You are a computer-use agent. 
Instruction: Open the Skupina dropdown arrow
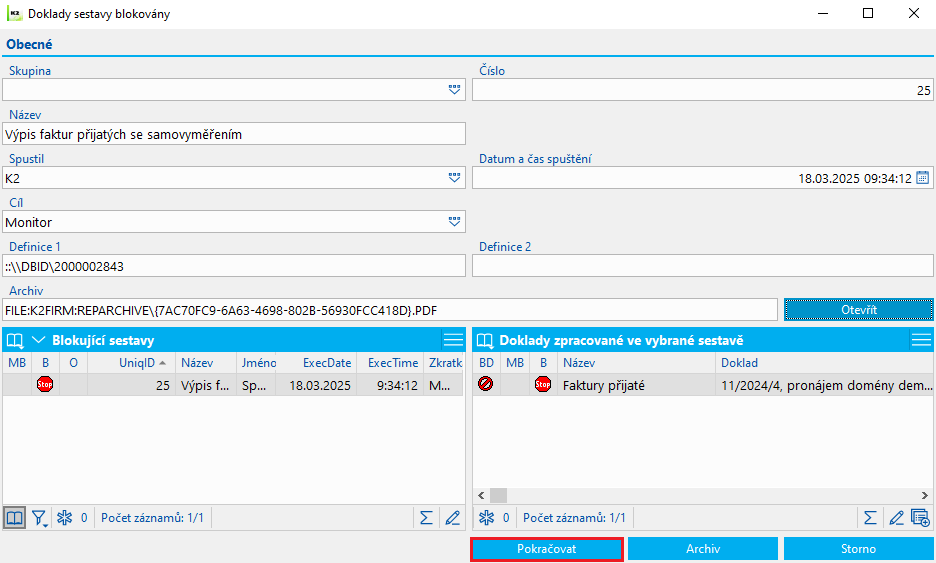pos(454,90)
